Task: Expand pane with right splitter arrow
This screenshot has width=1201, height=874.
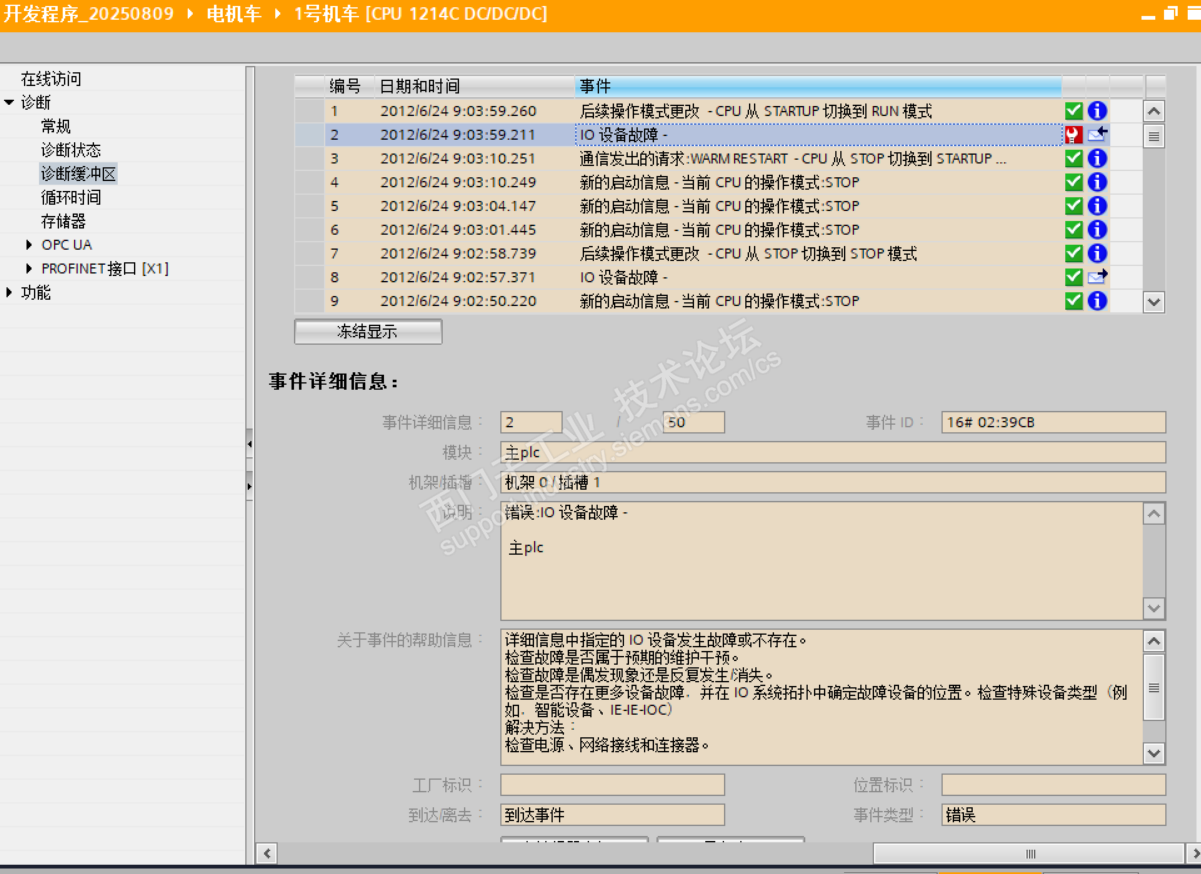Action: pyautogui.click(x=249, y=486)
